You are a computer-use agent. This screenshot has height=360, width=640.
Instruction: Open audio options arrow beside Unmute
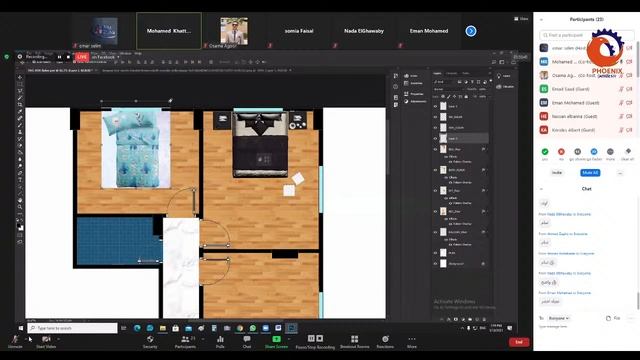[26, 339]
